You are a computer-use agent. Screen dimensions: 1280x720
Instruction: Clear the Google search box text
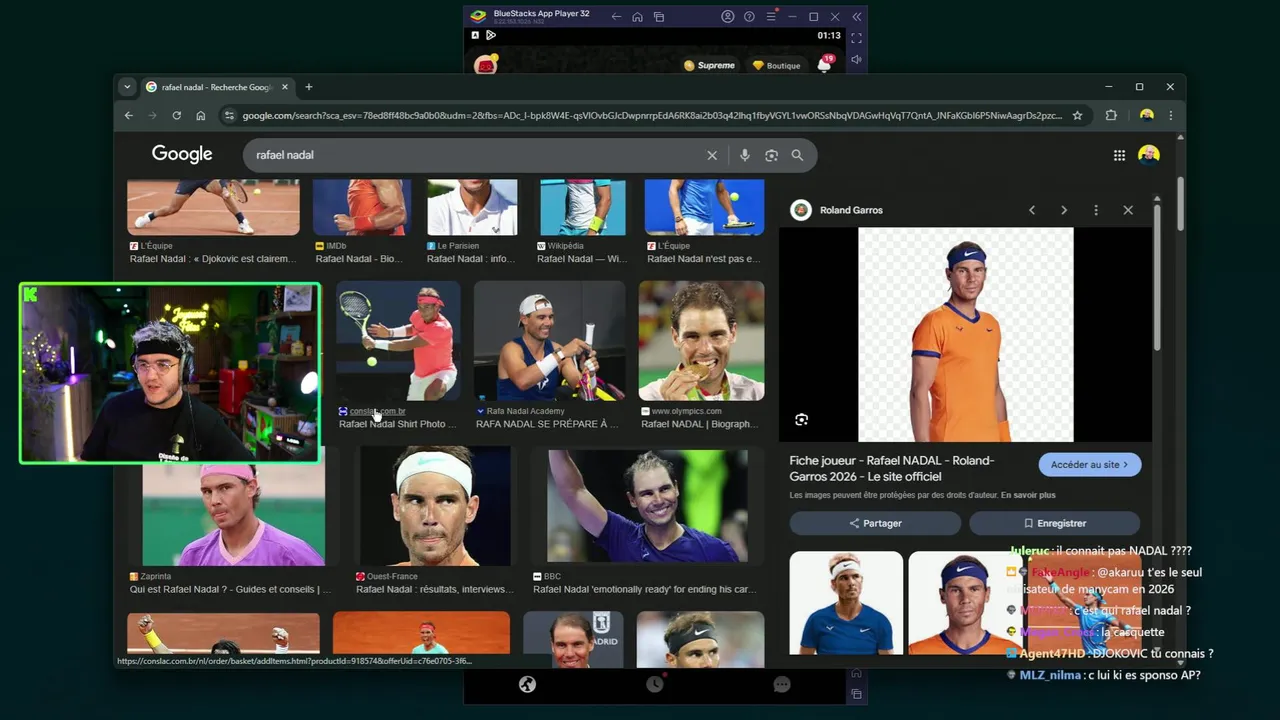(x=712, y=155)
